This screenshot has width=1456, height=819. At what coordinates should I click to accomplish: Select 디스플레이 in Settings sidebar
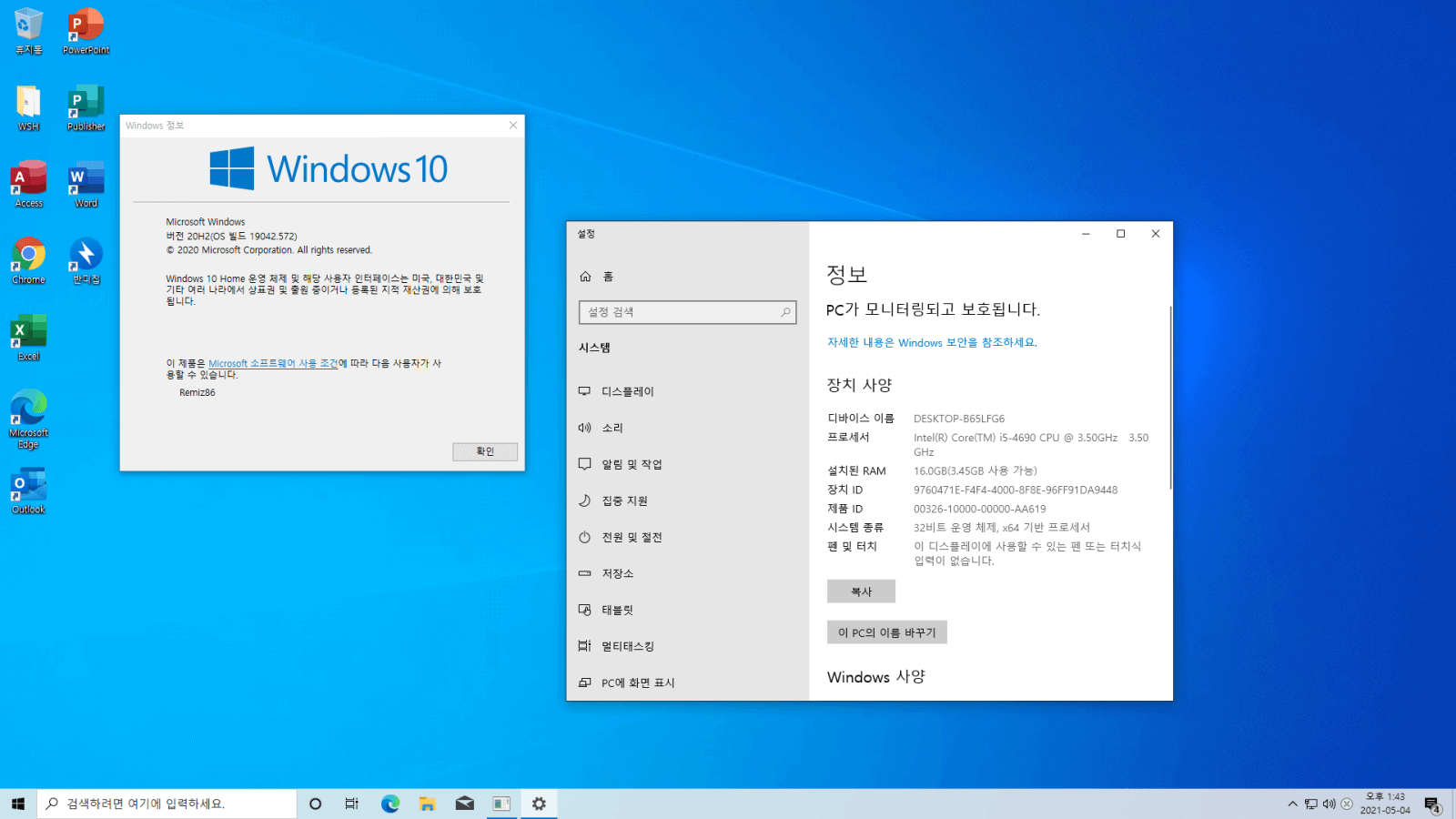pos(687,391)
